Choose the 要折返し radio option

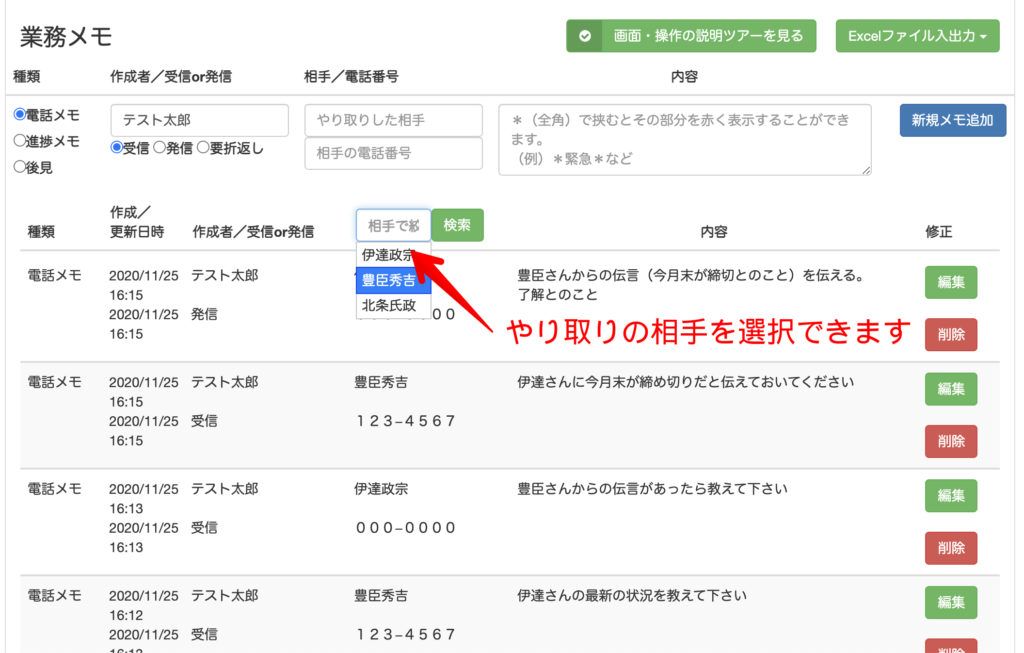[202, 148]
